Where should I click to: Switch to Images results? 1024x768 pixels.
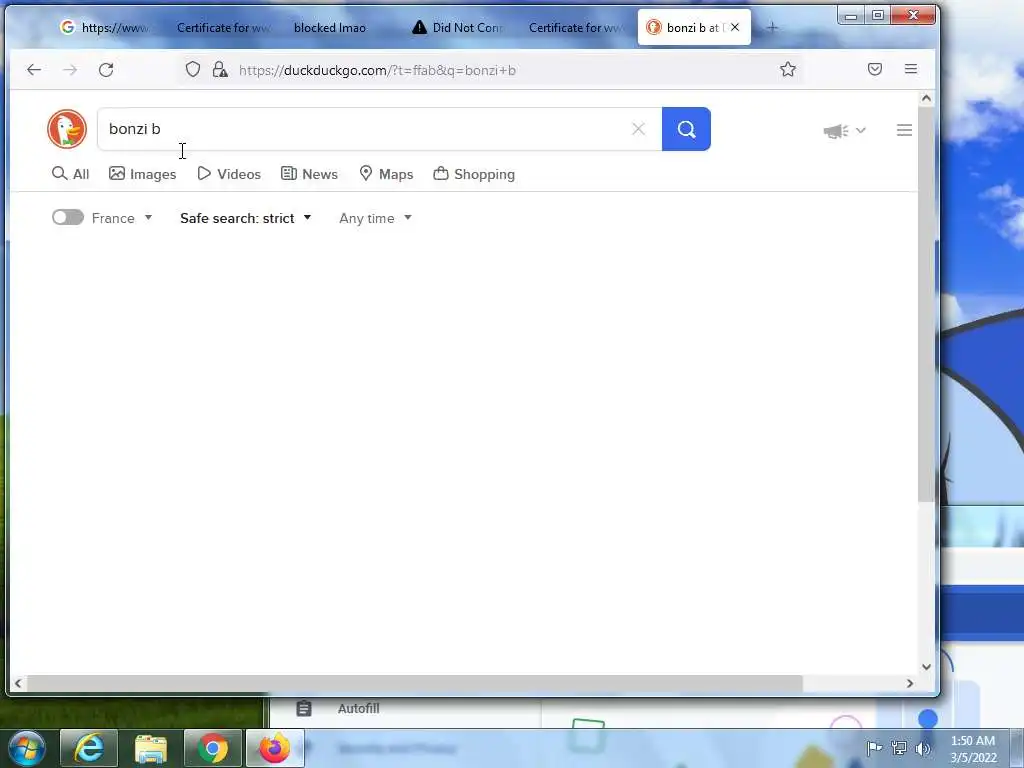(x=142, y=174)
